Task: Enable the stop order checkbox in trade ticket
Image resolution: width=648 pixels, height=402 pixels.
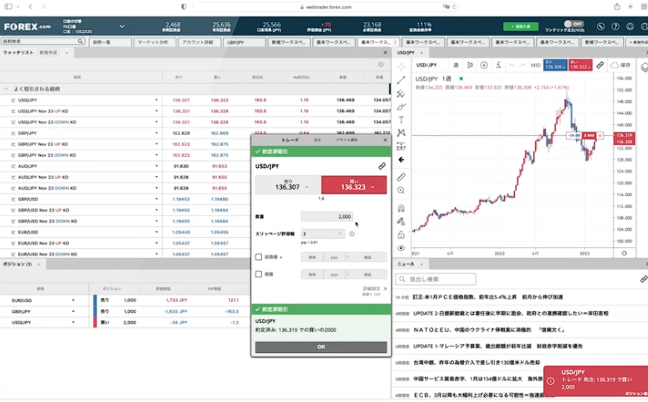Action: tap(259, 257)
